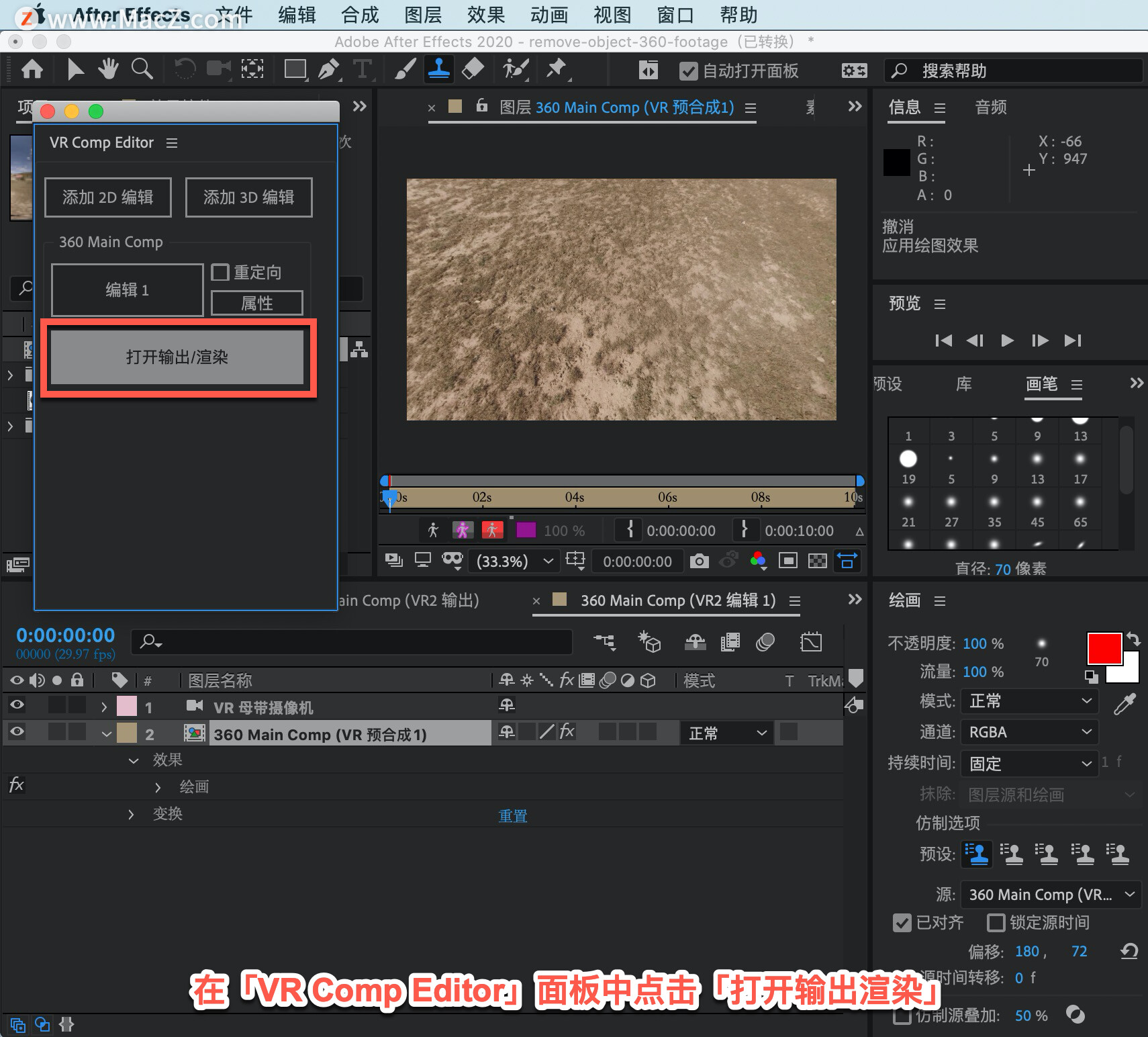
Task: Select the Rotation tool
Action: click(184, 69)
